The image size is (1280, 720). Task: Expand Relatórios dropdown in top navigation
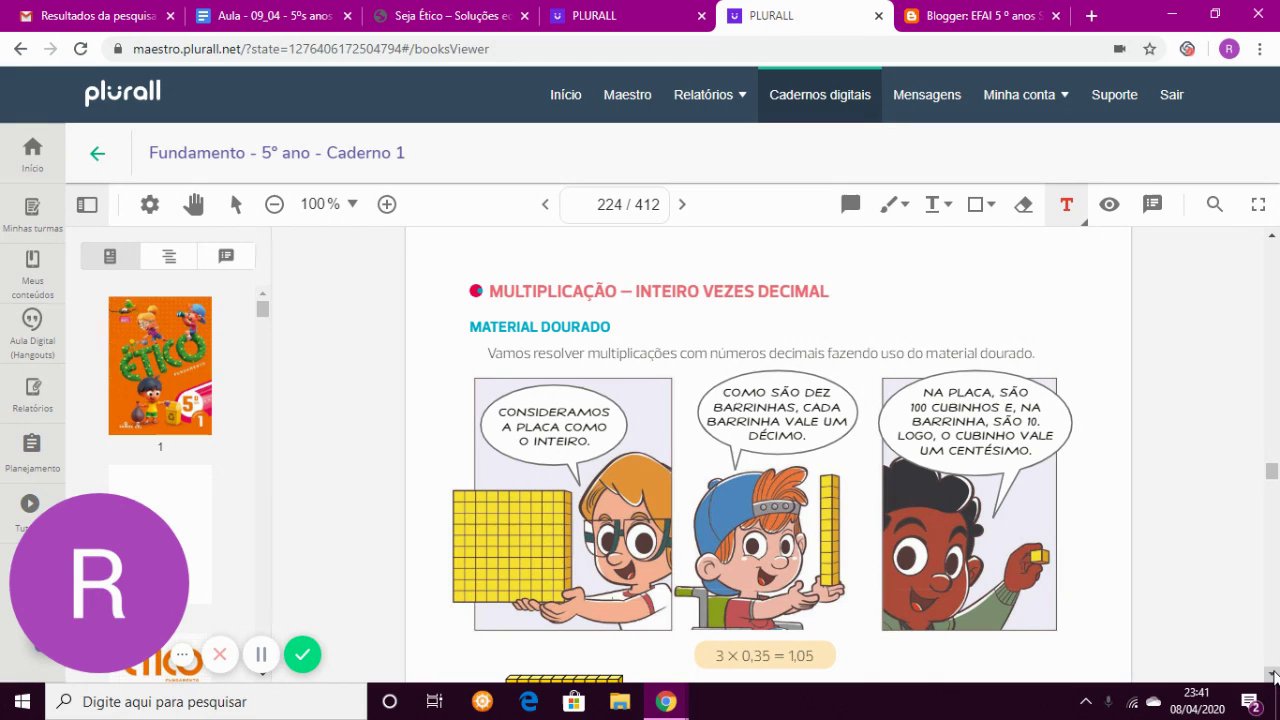click(710, 95)
